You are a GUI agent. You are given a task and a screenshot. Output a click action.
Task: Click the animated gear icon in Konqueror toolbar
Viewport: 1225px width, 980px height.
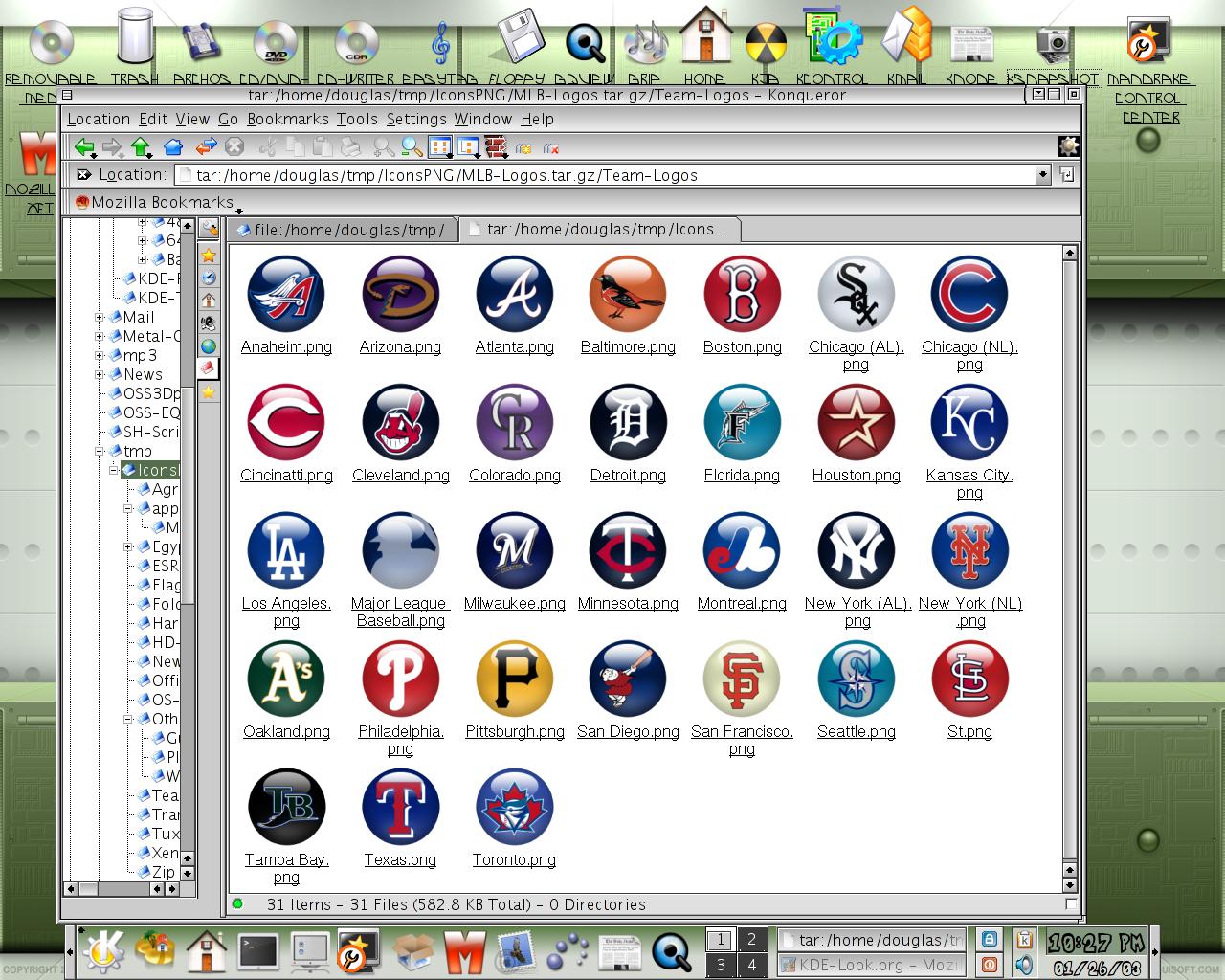click(x=1068, y=146)
